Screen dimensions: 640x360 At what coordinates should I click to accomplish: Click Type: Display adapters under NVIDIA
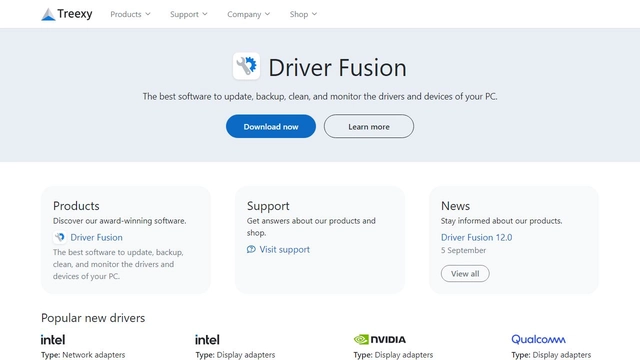tap(393, 355)
